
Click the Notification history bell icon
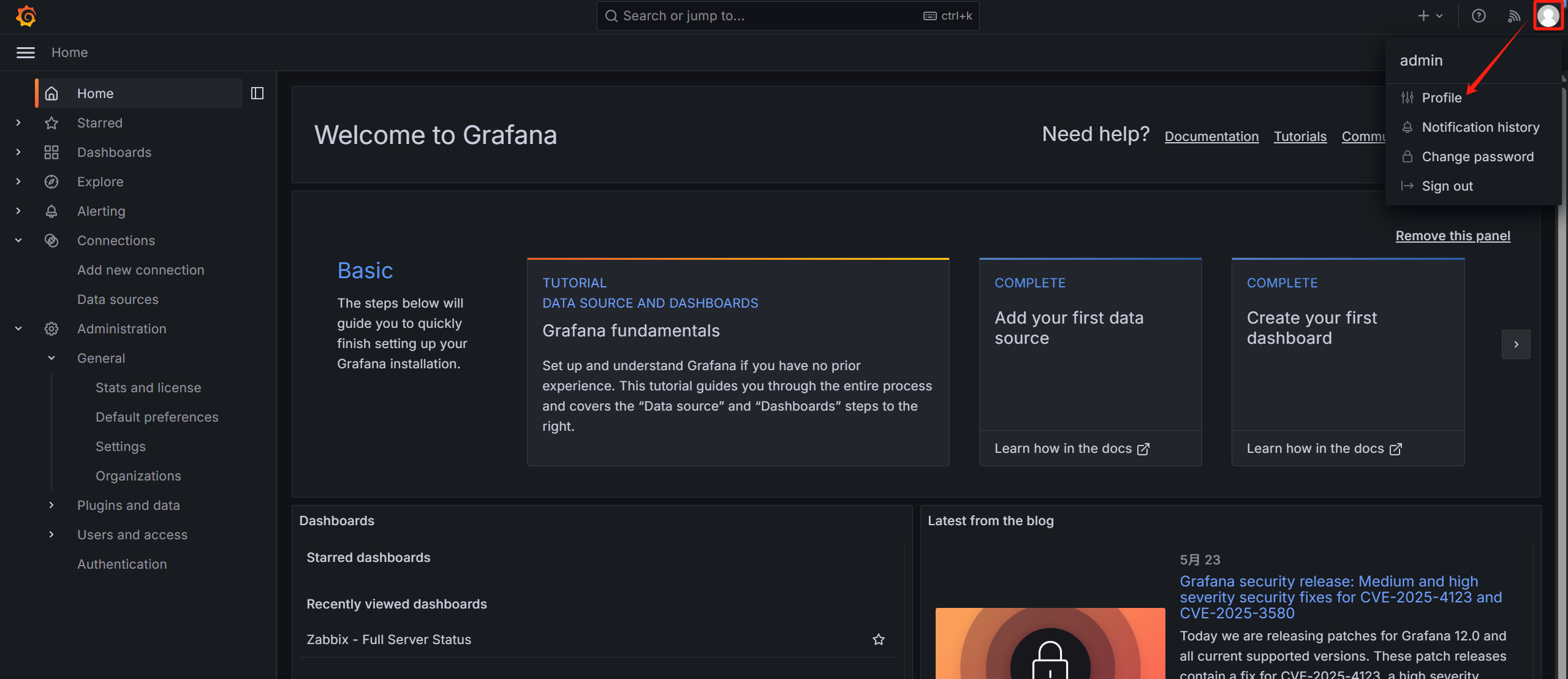[1407, 127]
